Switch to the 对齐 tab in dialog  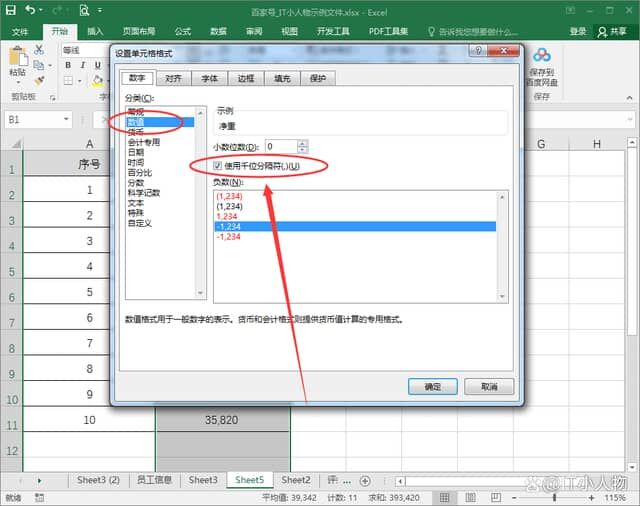point(173,78)
